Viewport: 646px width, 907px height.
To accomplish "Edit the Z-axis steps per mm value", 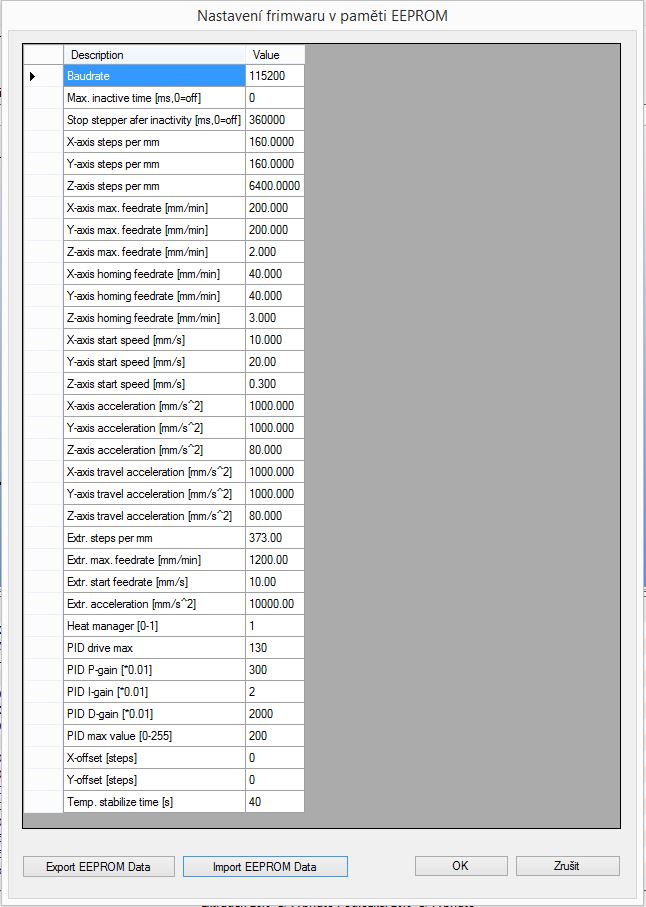I will pyautogui.click(x=274, y=186).
